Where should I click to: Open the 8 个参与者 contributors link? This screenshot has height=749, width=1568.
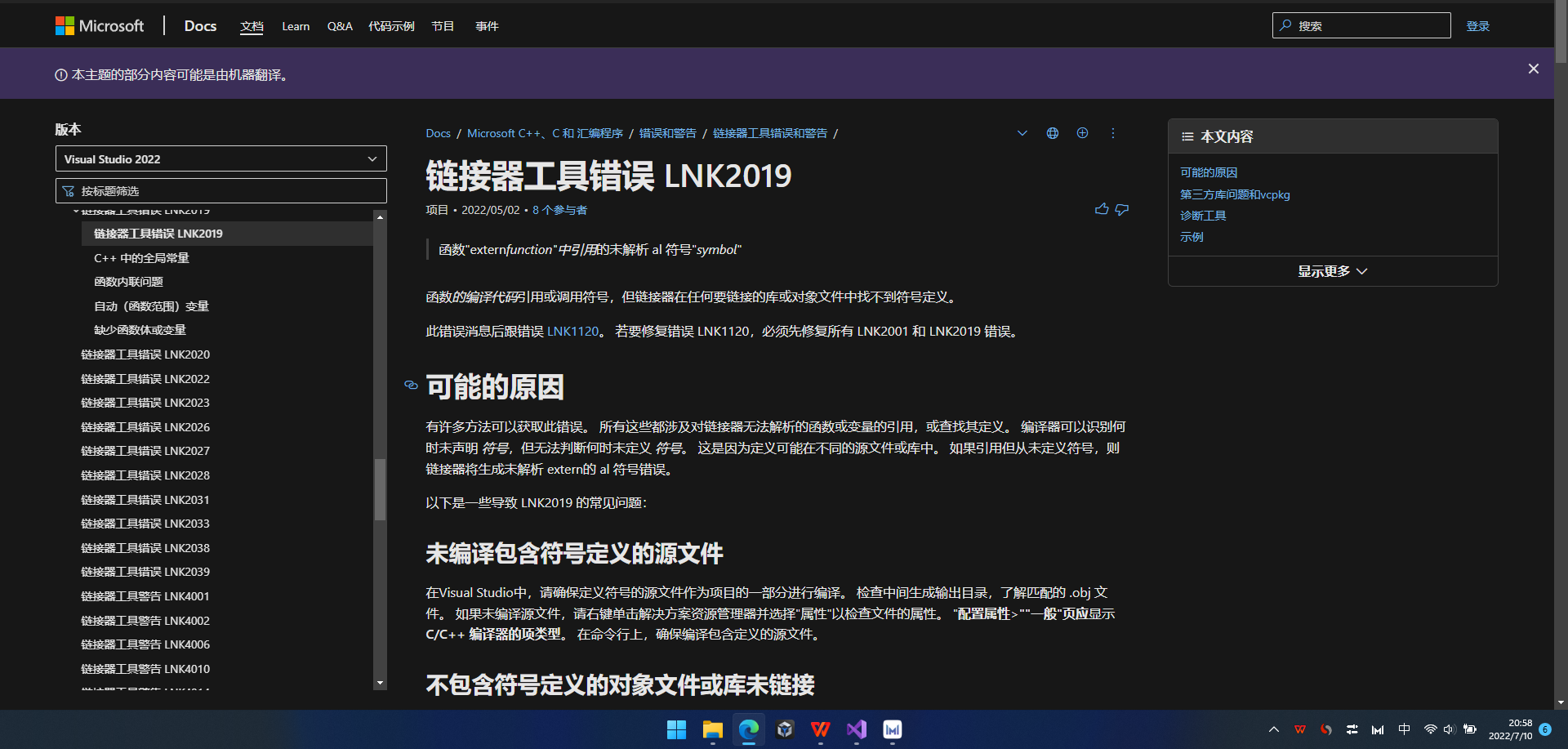click(559, 210)
